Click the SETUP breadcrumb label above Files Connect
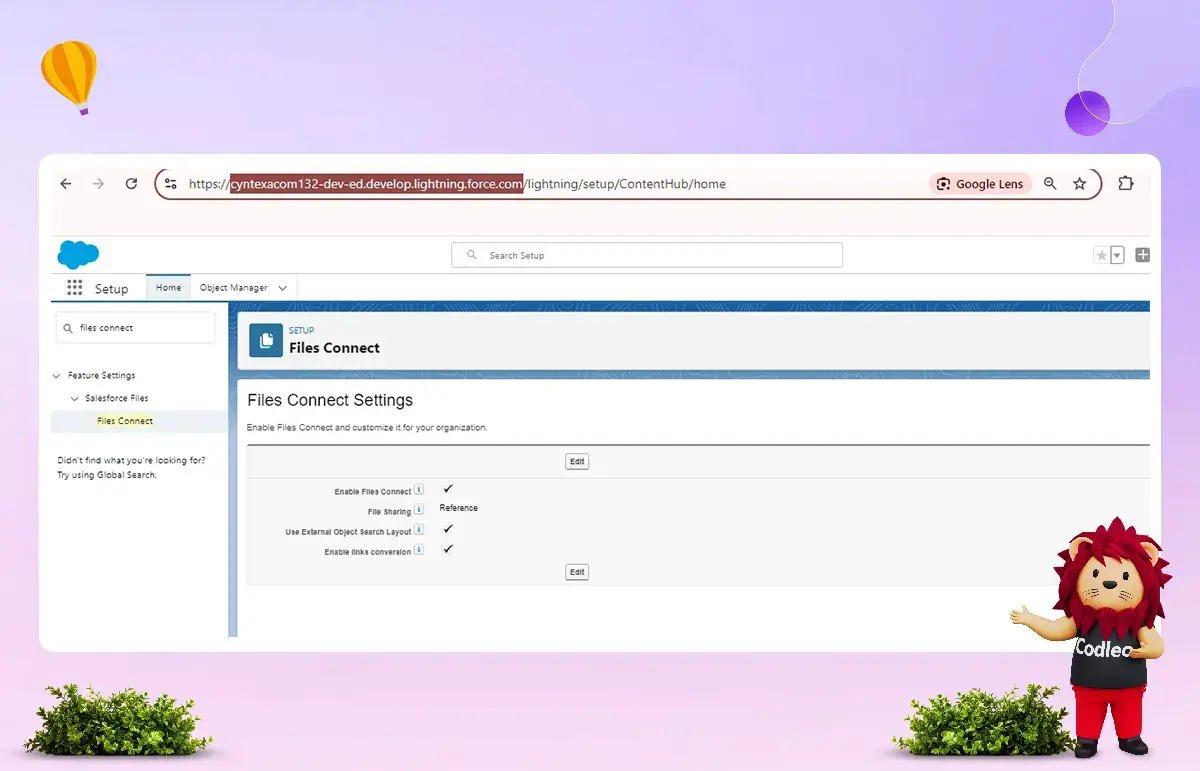The image size is (1200, 771). [x=301, y=331]
